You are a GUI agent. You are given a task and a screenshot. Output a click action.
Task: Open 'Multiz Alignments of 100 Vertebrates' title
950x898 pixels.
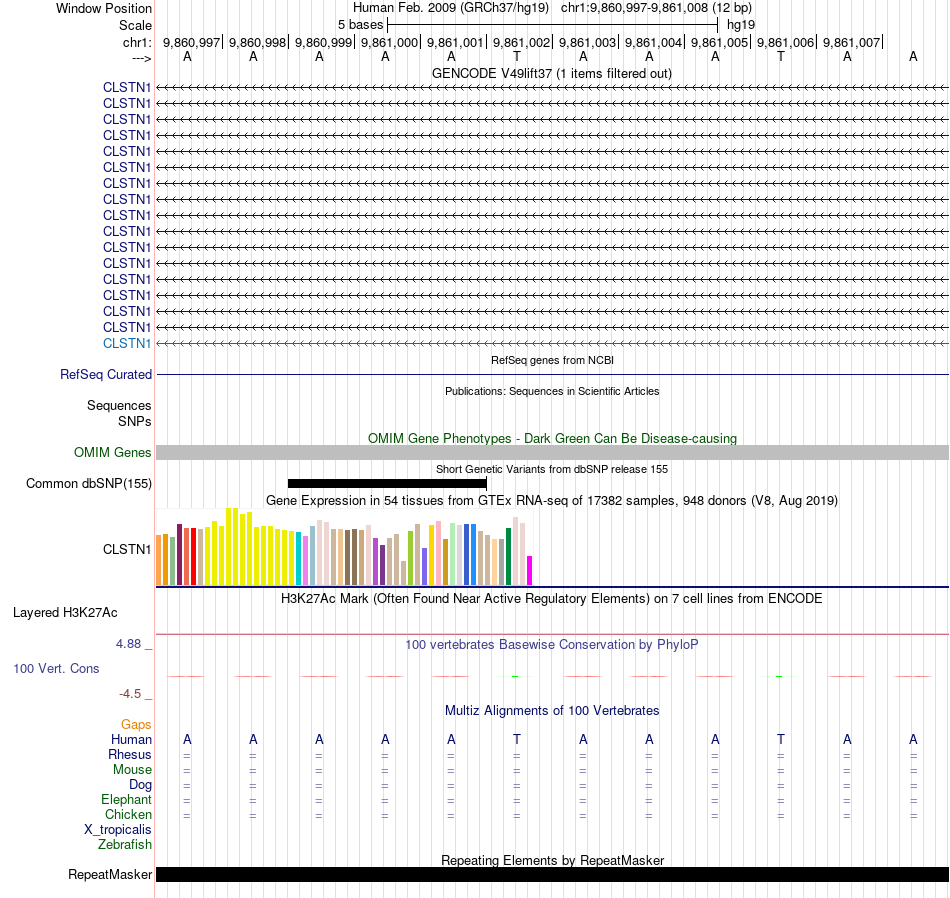(x=552, y=711)
